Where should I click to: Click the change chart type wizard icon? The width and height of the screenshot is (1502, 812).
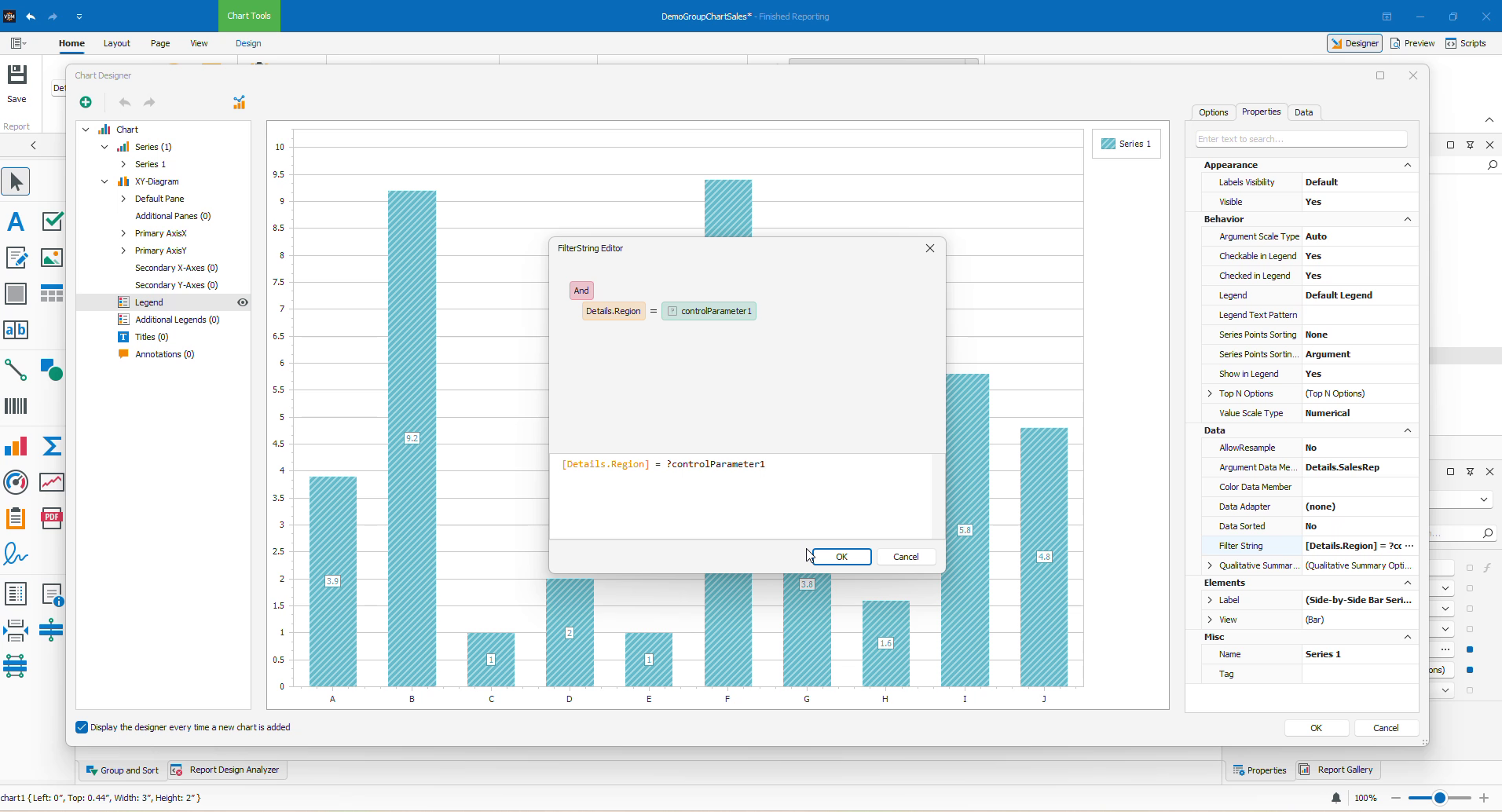click(240, 102)
